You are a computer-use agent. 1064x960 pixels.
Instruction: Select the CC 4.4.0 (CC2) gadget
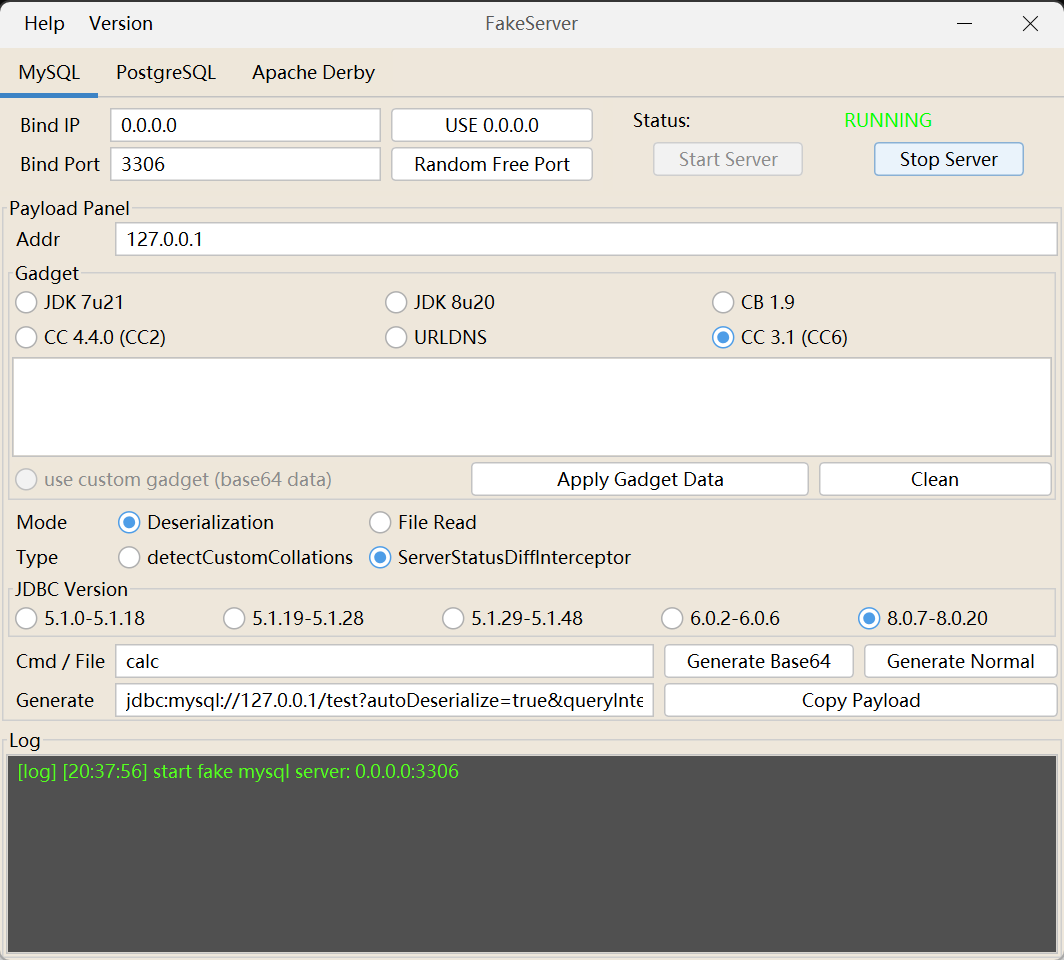pos(90,338)
